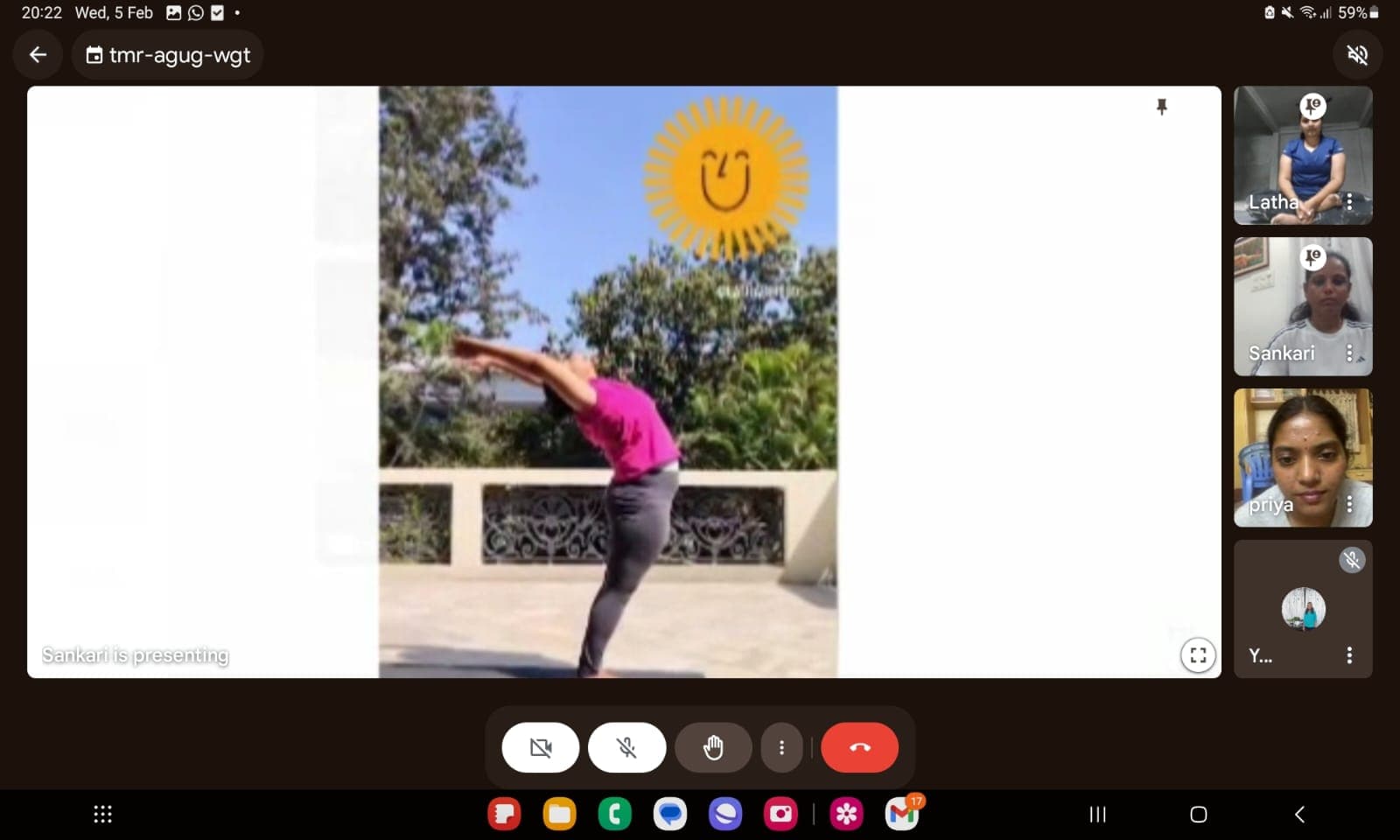This screenshot has height=840, width=1400.
Task: Show recent apps
Action: click(1097, 815)
